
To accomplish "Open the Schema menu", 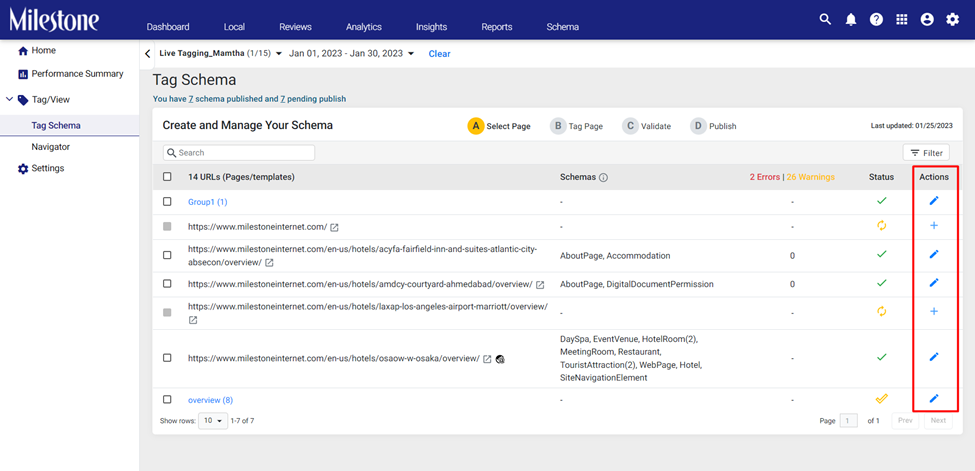I will [x=563, y=27].
